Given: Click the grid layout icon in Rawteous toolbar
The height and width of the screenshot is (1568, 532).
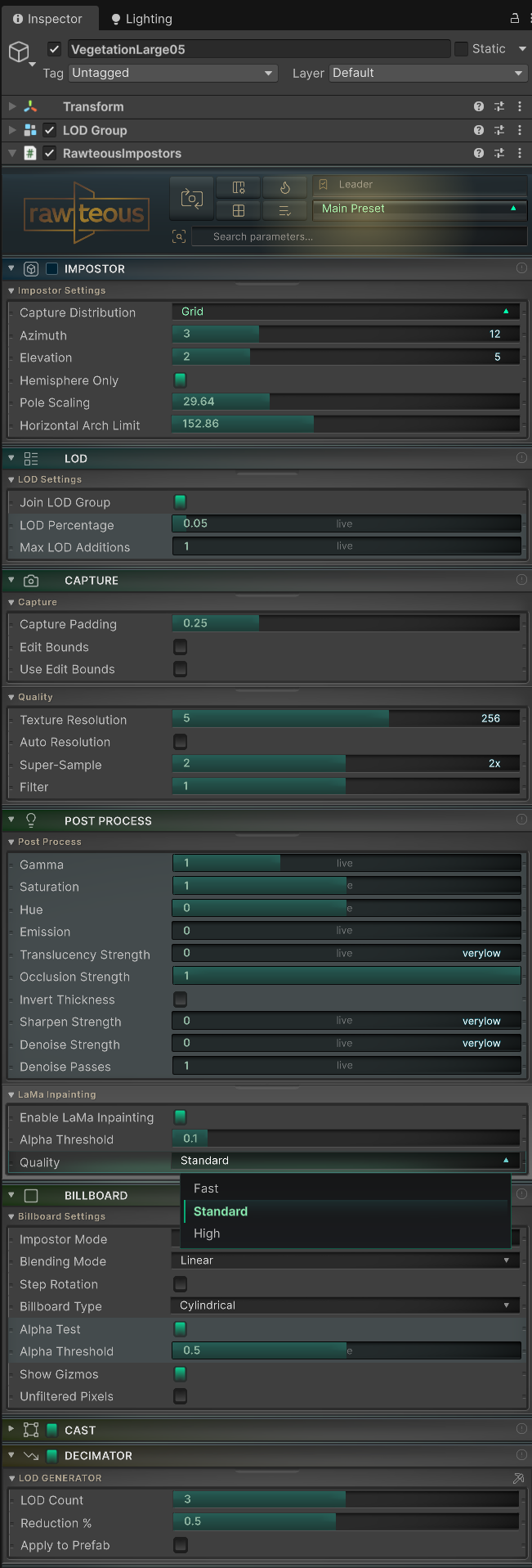Looking at the screenshot, I should 238,210.
